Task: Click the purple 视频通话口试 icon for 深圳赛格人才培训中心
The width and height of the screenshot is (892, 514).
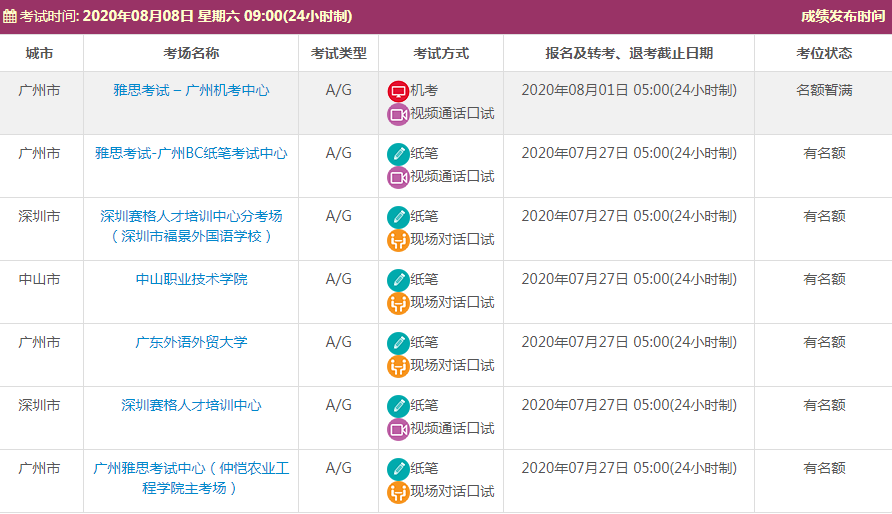Action: pyautogui.click(x=398, y=429)
